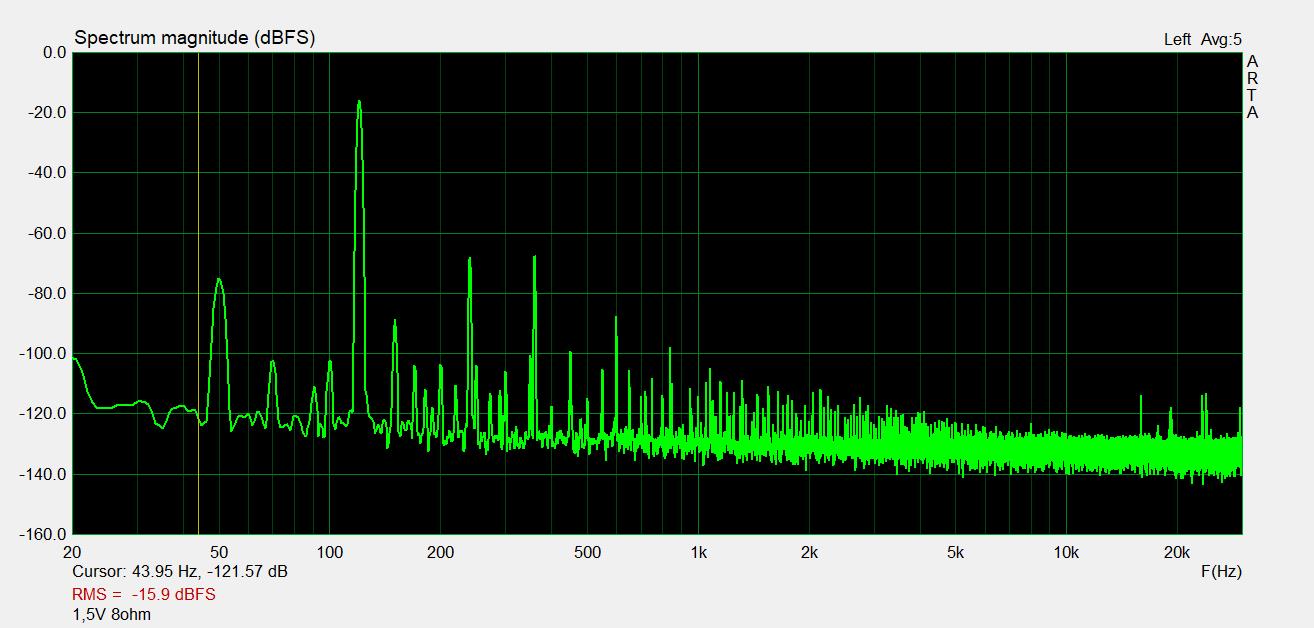Click the "10k" frequency axis label

1066,552
